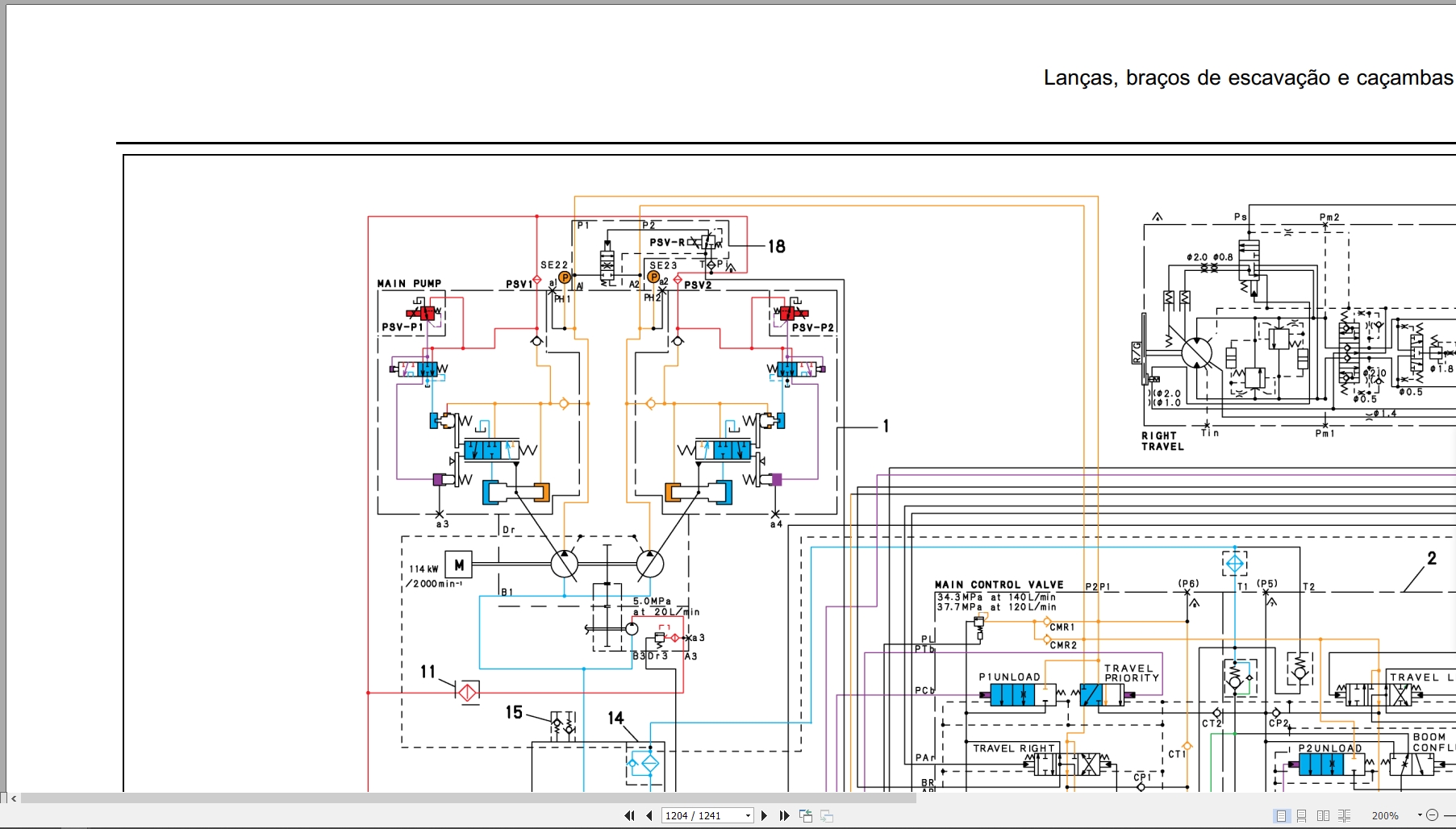Click the horizontal scrollbar thumb
The height and width of the screenshot is (829, 1456).
coord(468,798)
